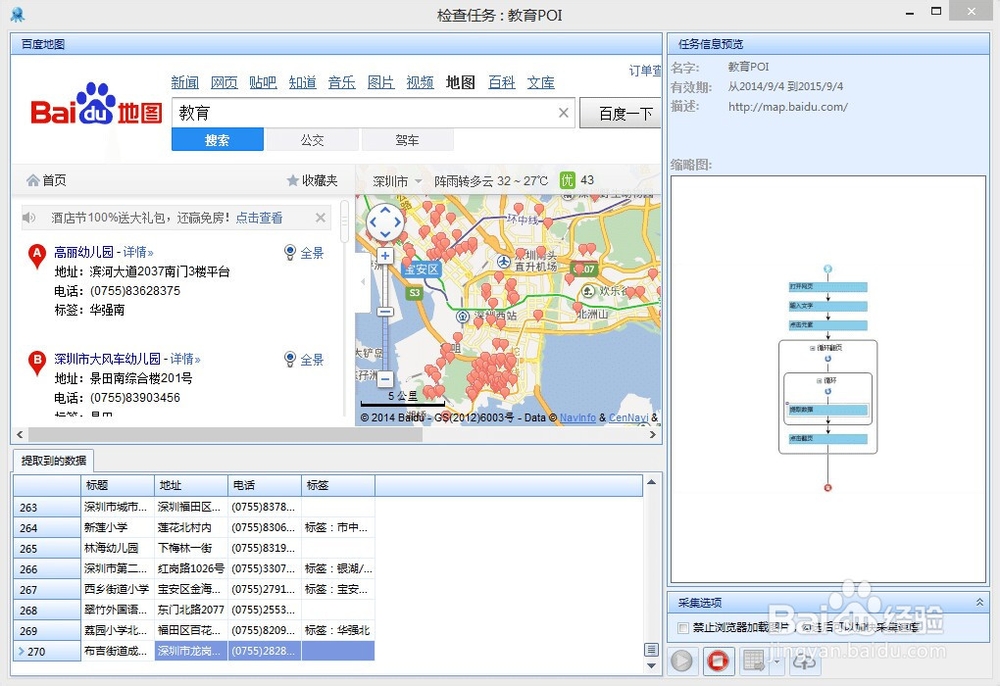This screenshot has width=1000, height=686.
Task: Select the 提取到的数据 tab
Action: click(x=54, y=460)
